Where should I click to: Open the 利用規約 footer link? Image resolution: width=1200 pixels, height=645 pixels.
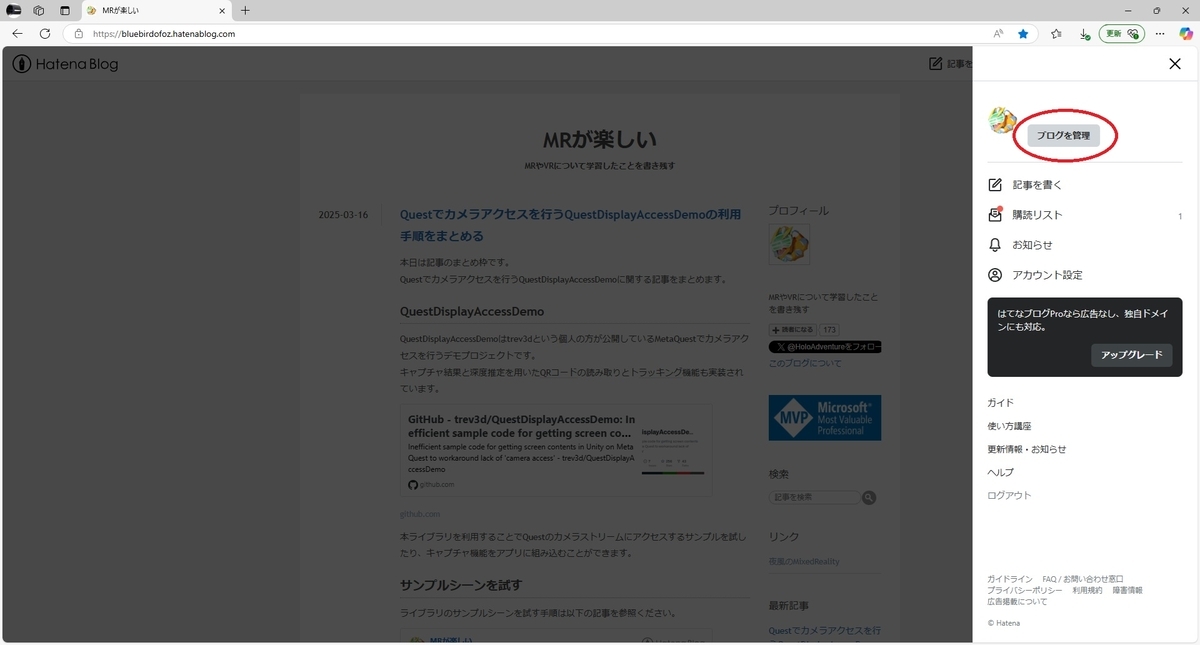point(1087,590)
